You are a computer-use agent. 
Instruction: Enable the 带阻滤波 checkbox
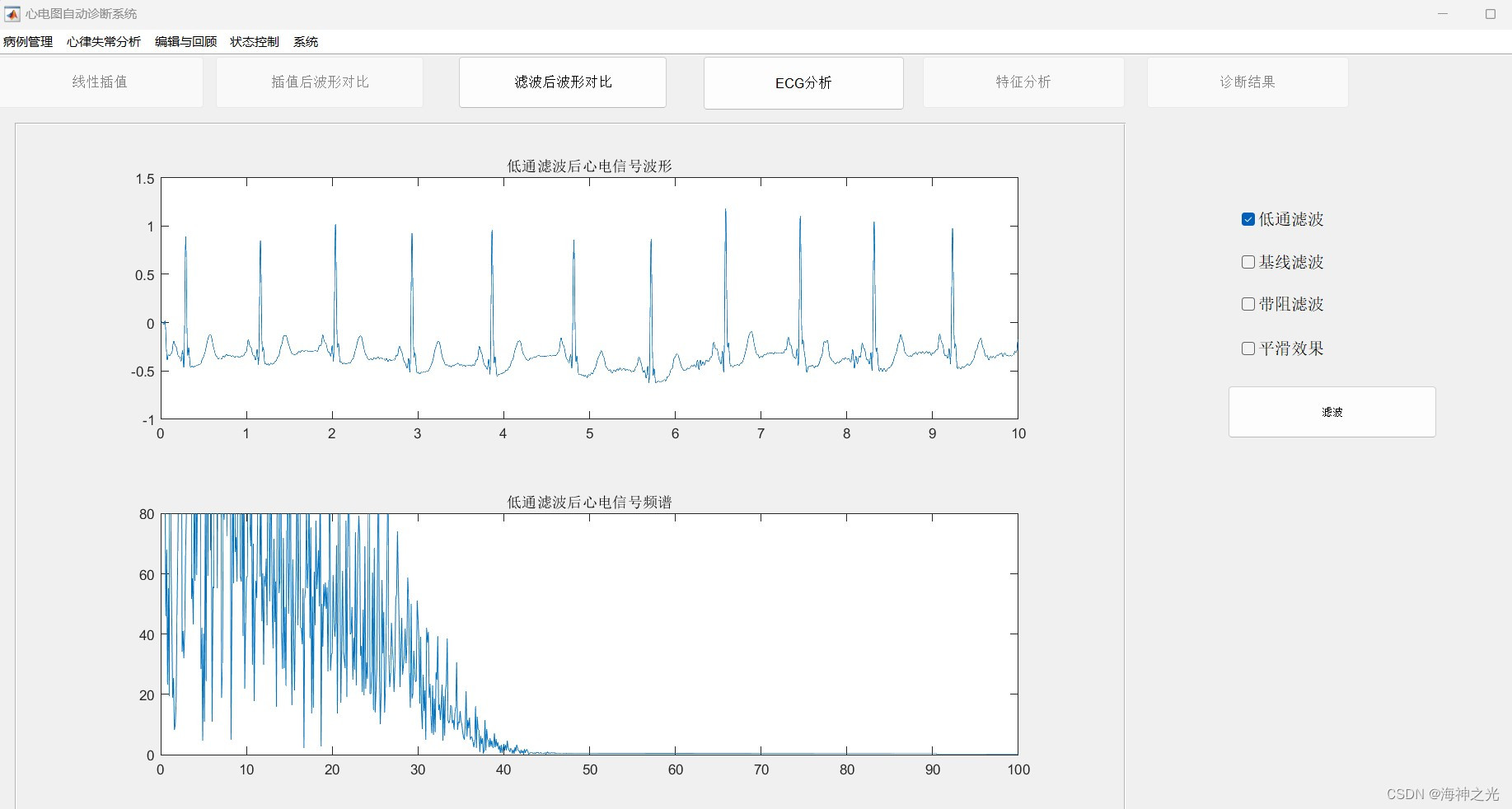(x=1248, y=304)
